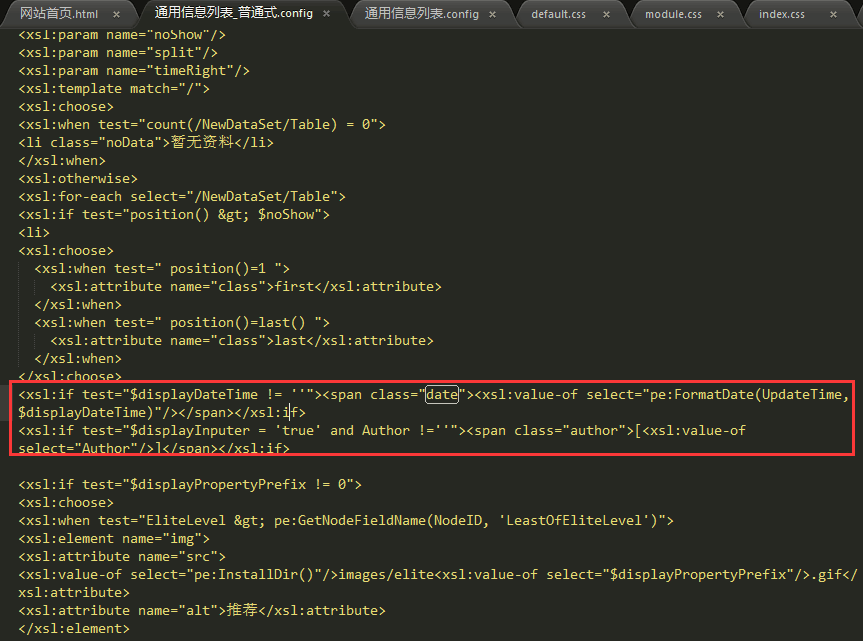Switch to the 通用信息列表.config tab
Screen dimensions: 863x641
pyautogui.click(x=421, y=15)
